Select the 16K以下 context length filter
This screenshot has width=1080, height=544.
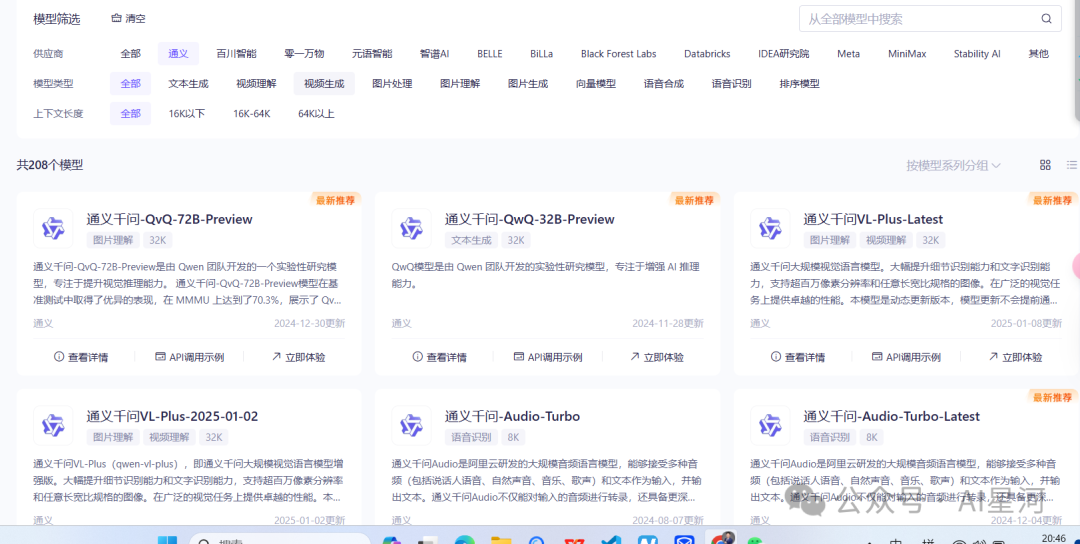pyautogui.click(x=186, y=114)
